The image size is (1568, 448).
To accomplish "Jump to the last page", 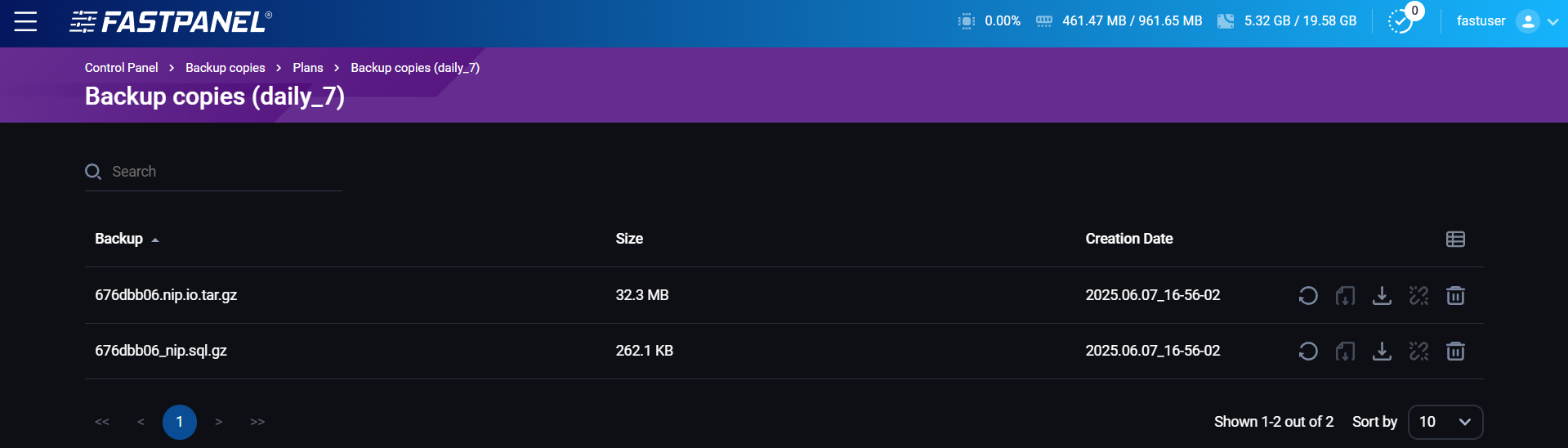I will point(257,422).
